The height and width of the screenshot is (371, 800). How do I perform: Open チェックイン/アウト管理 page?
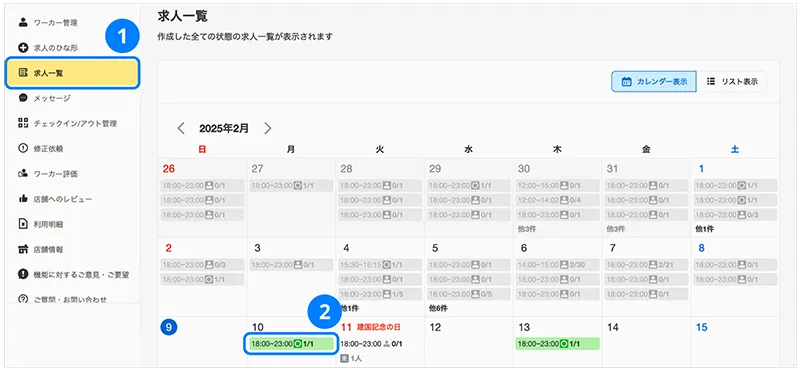[75, 123]
